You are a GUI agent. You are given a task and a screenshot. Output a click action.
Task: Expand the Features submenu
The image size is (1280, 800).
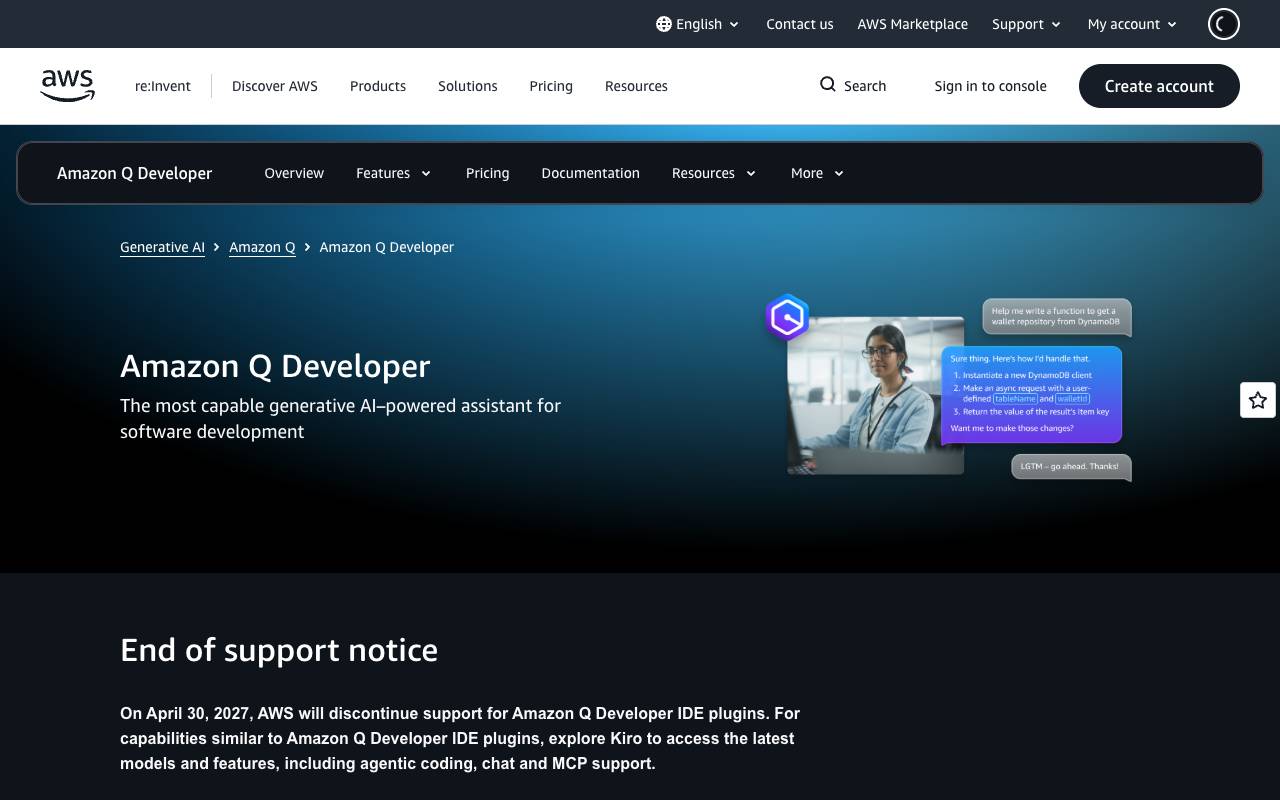(394, 173)
